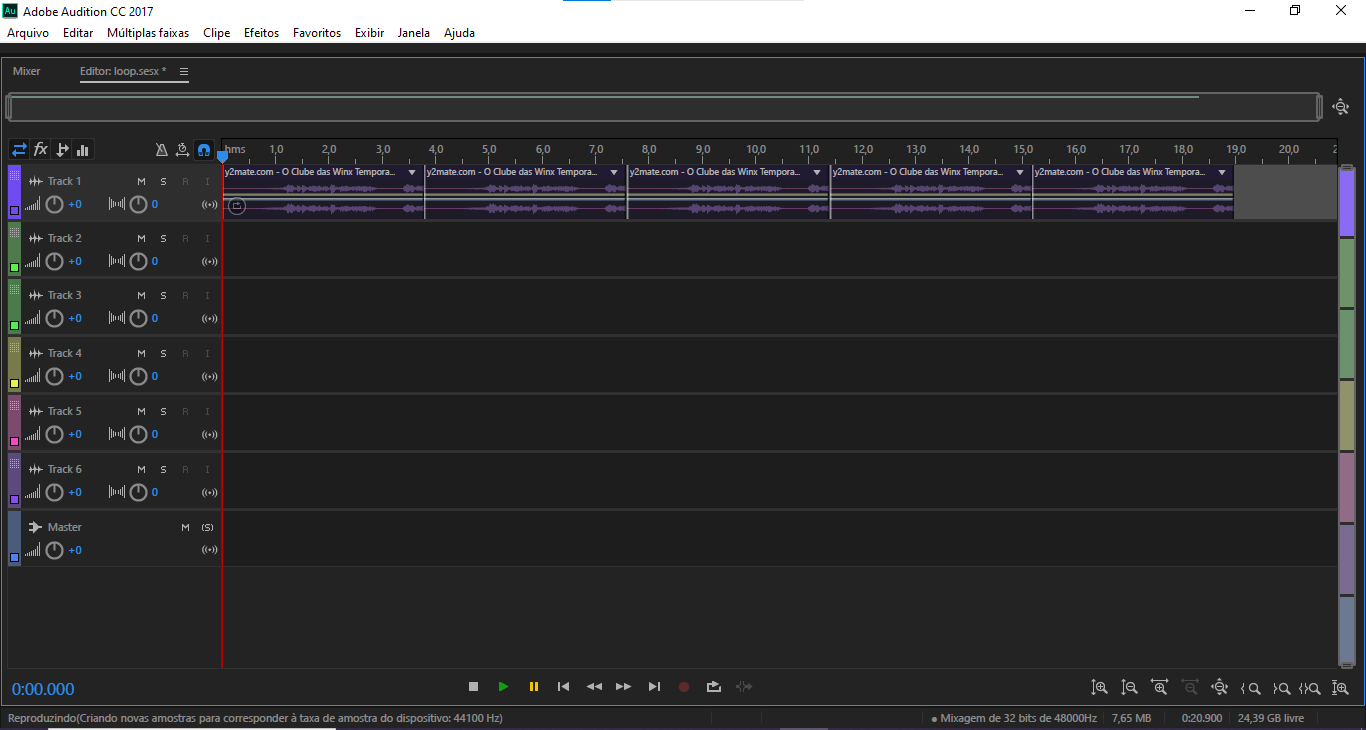Click the red Record button
Image resolution: width=1366 pixels, height=730 pixels.
[685, 687]
